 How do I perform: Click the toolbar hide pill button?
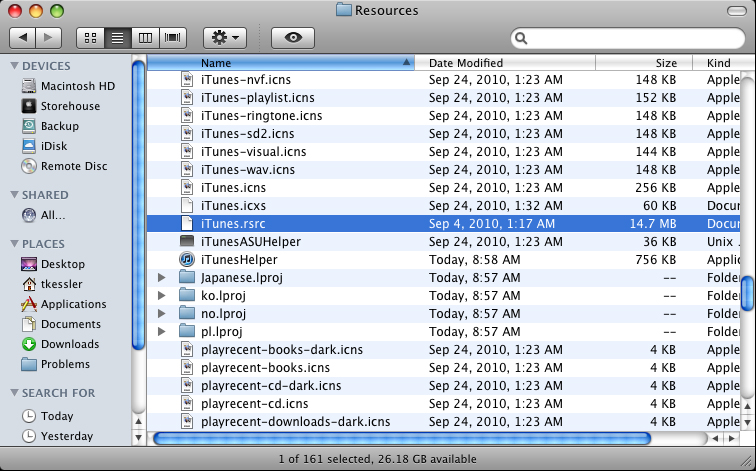736,11
